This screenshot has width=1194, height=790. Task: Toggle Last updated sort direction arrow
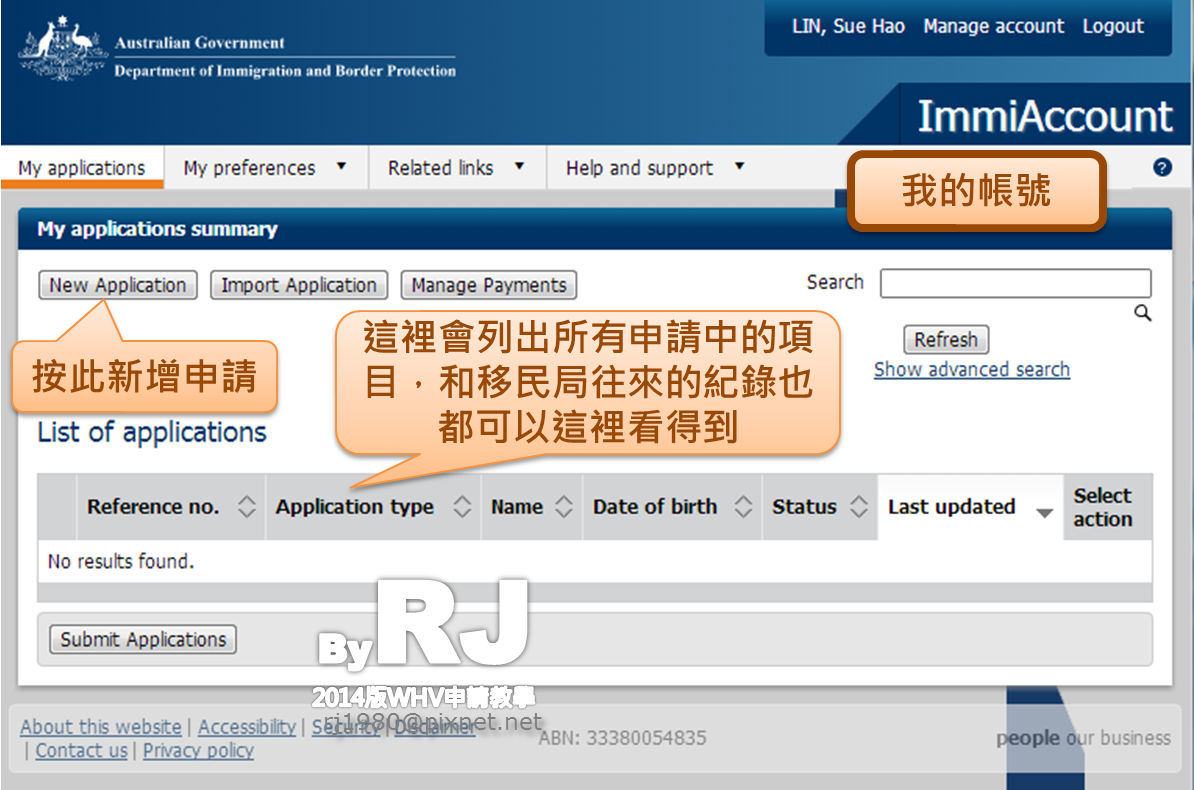1045,513
